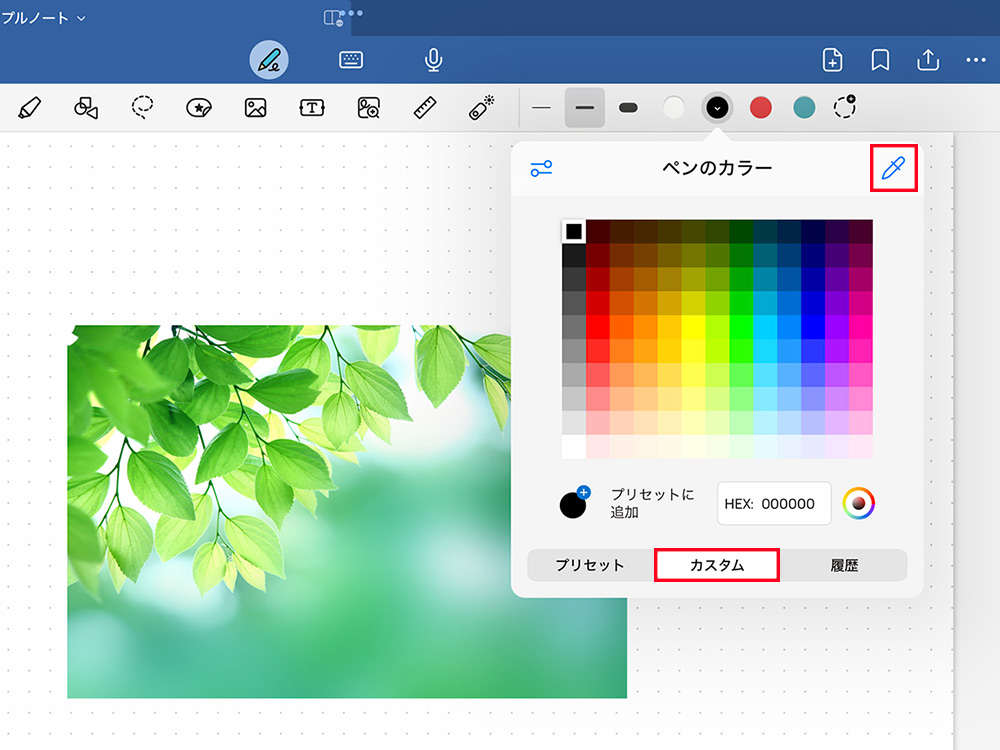The height and width of the screenshot is (750, 1000).
Task: Choose the medium stroke width
Action: click(x=584, y=108)
